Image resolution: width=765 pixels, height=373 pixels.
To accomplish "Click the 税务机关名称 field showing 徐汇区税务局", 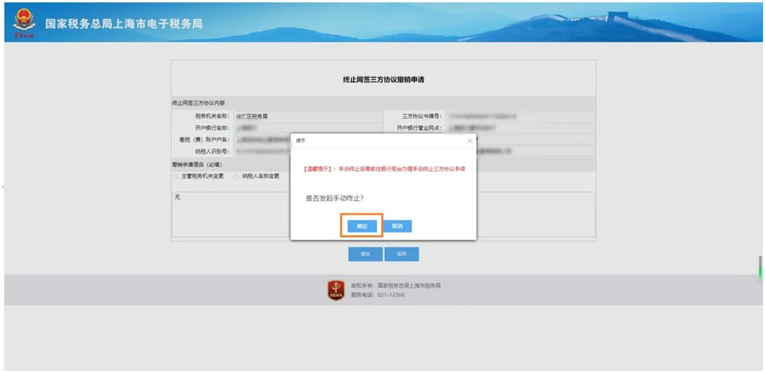I will pos(308,117).
